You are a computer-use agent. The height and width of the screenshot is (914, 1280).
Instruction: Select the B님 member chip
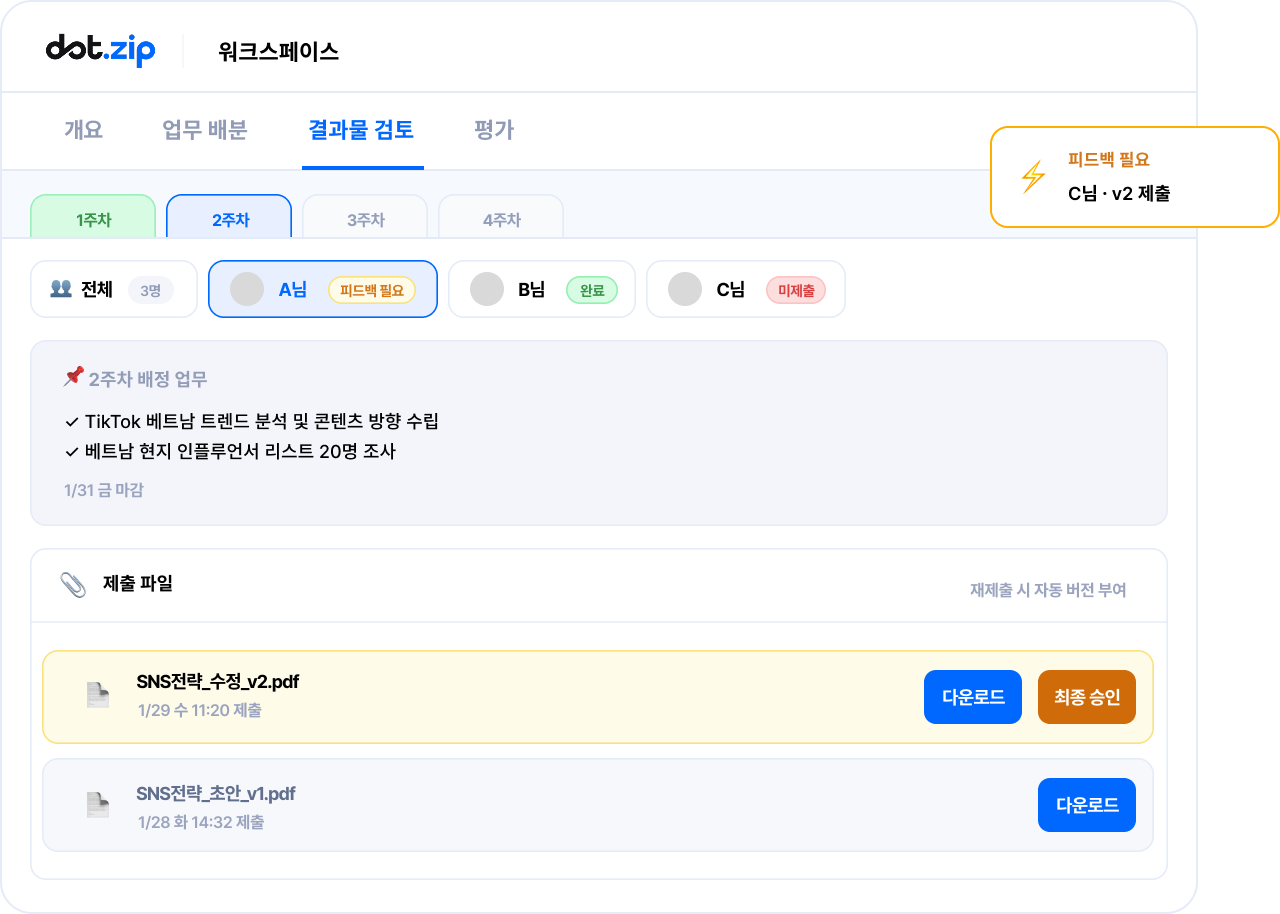[x=542, y=289]
